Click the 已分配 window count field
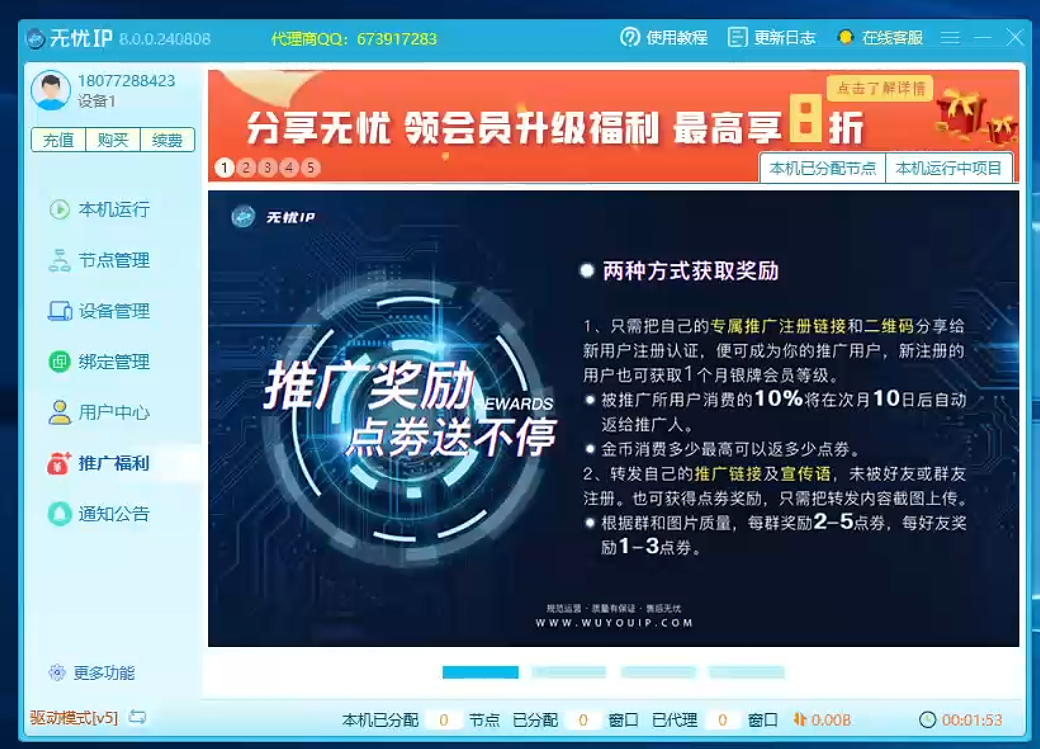The image size is (1040, 749). pos(583,720)
